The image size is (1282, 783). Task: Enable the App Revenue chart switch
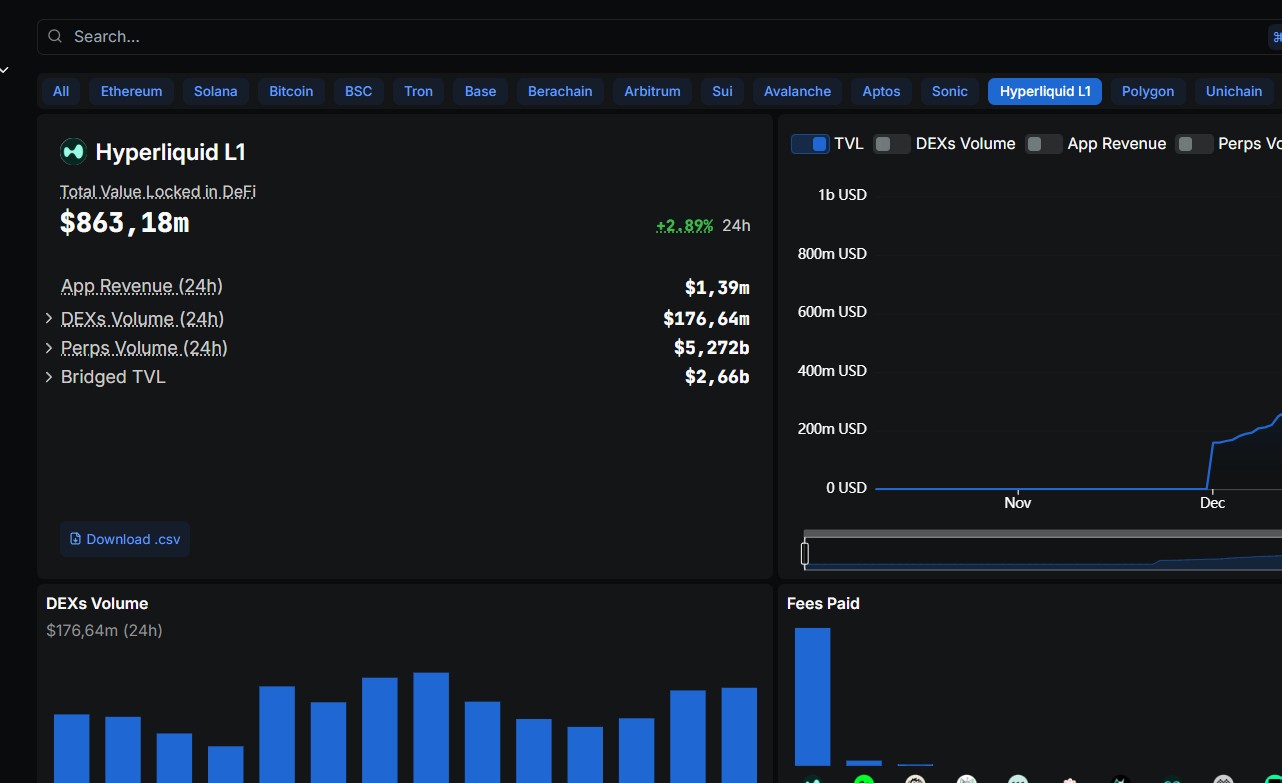point(1044,144)
